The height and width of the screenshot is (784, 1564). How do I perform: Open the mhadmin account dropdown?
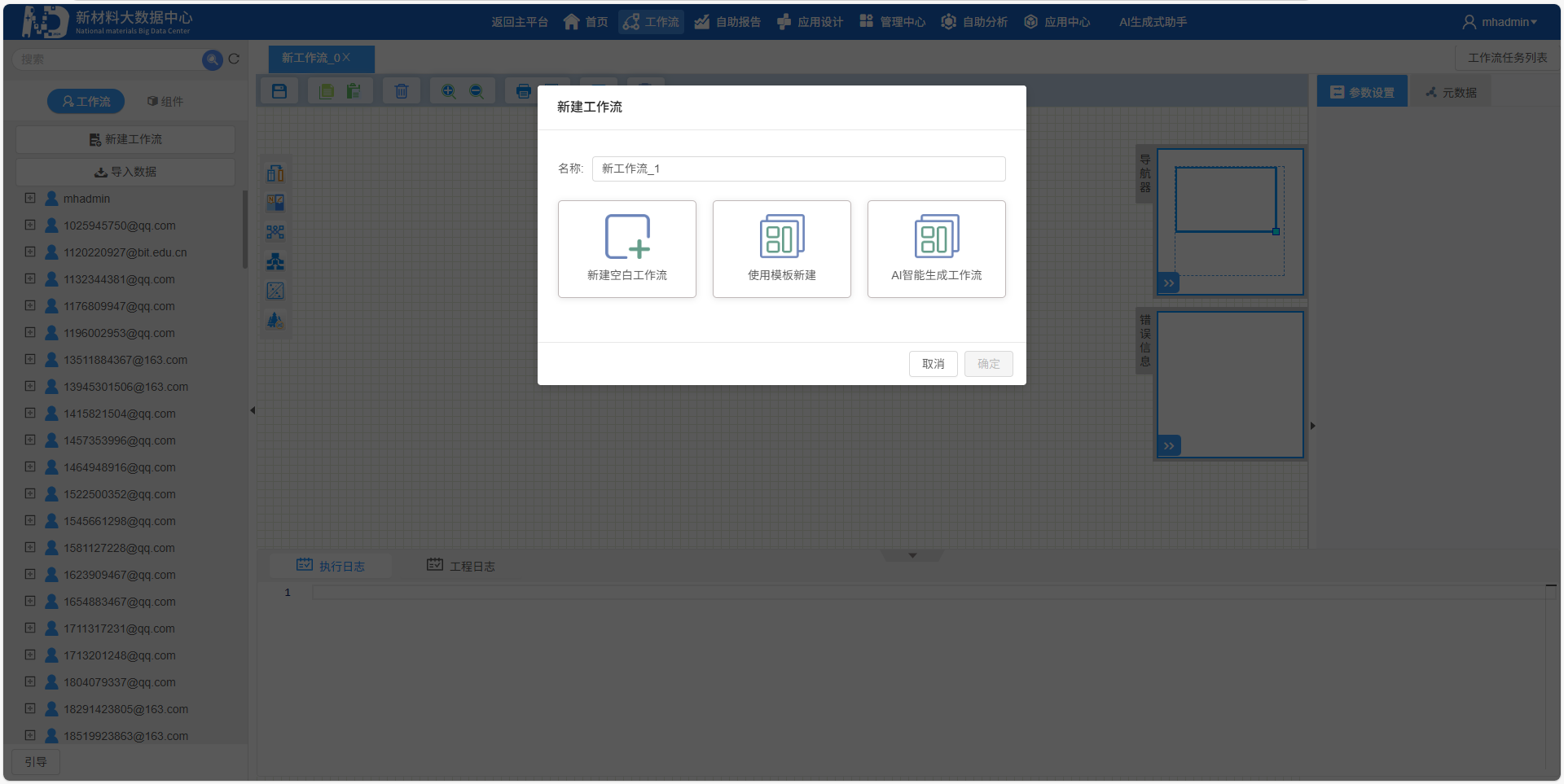pos(1502,21)
